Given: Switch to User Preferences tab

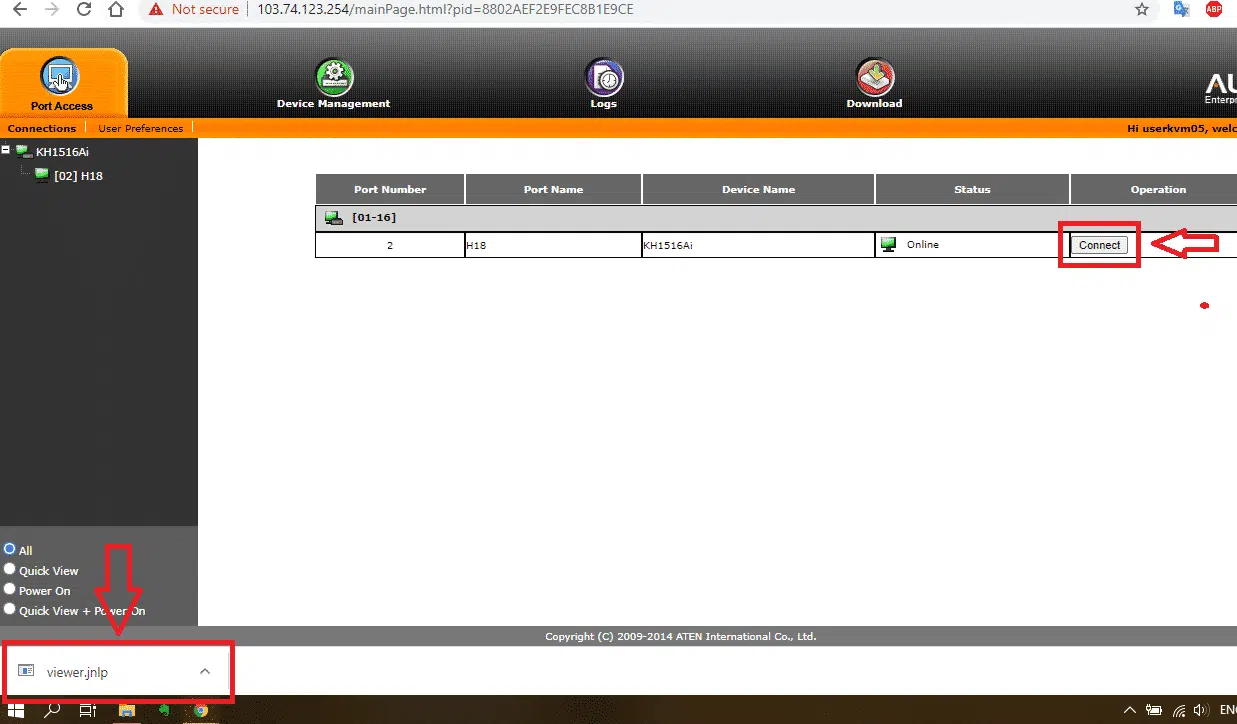Looking at the screenshot, I should 140,128.
